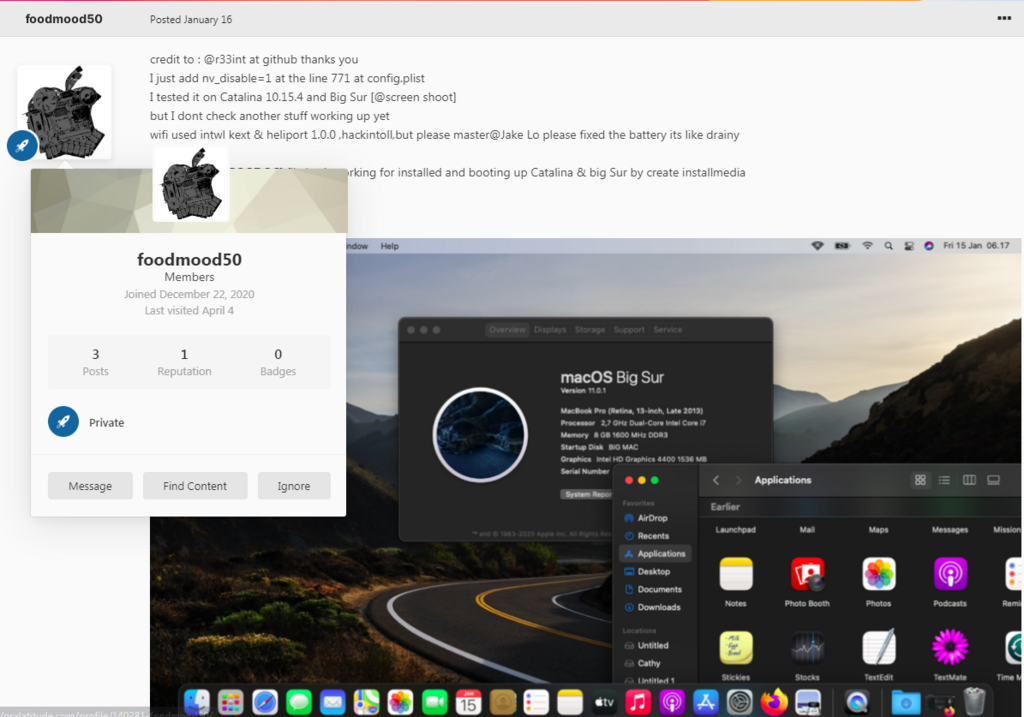Click the Trash icon in the dock
Screen dimensions: 1024x717
[x=974, y=702]
